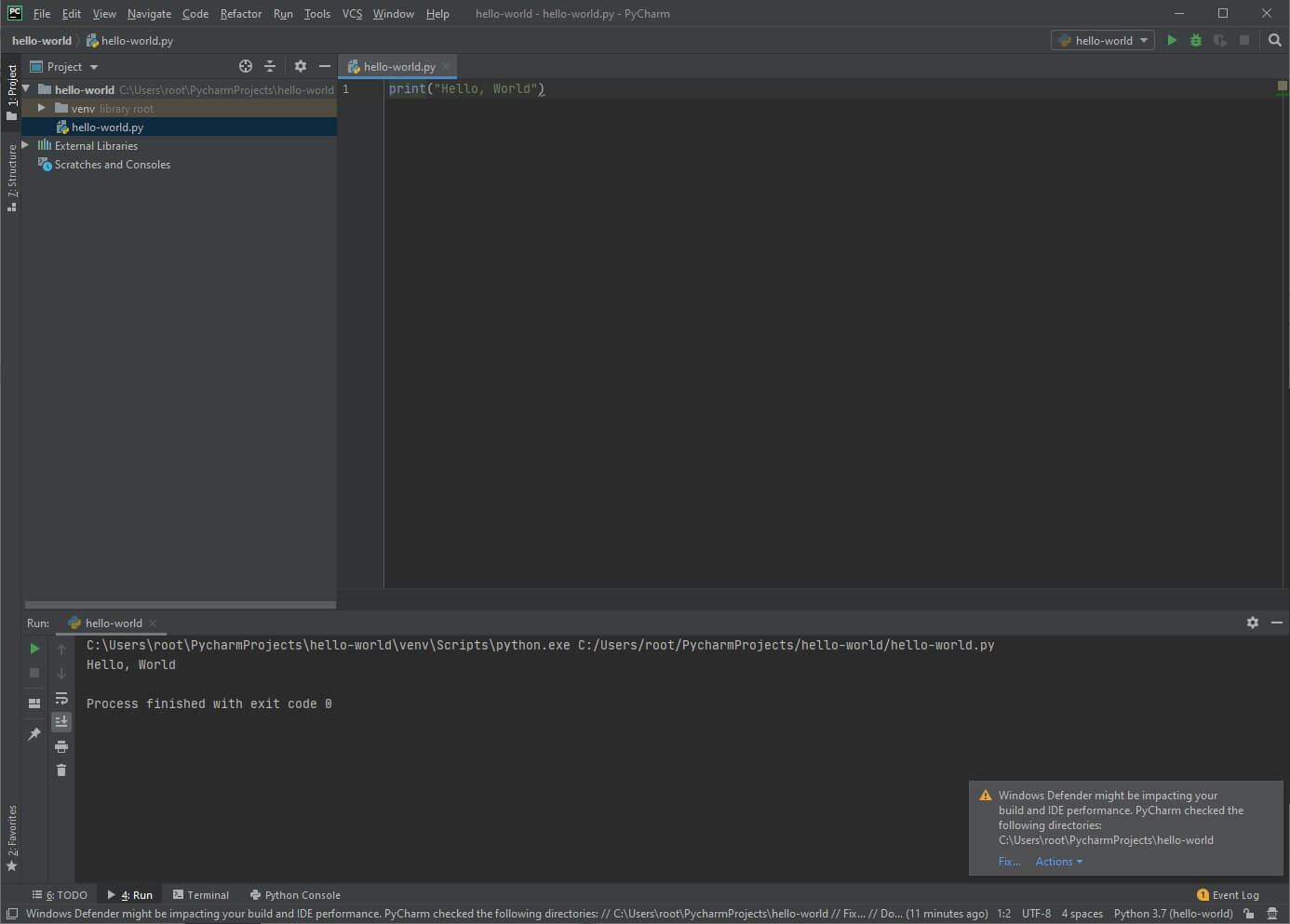This screenshot has width=1290, height=924.
Task: Stop the process using the stop icon
Action: [x=34, y=673]
